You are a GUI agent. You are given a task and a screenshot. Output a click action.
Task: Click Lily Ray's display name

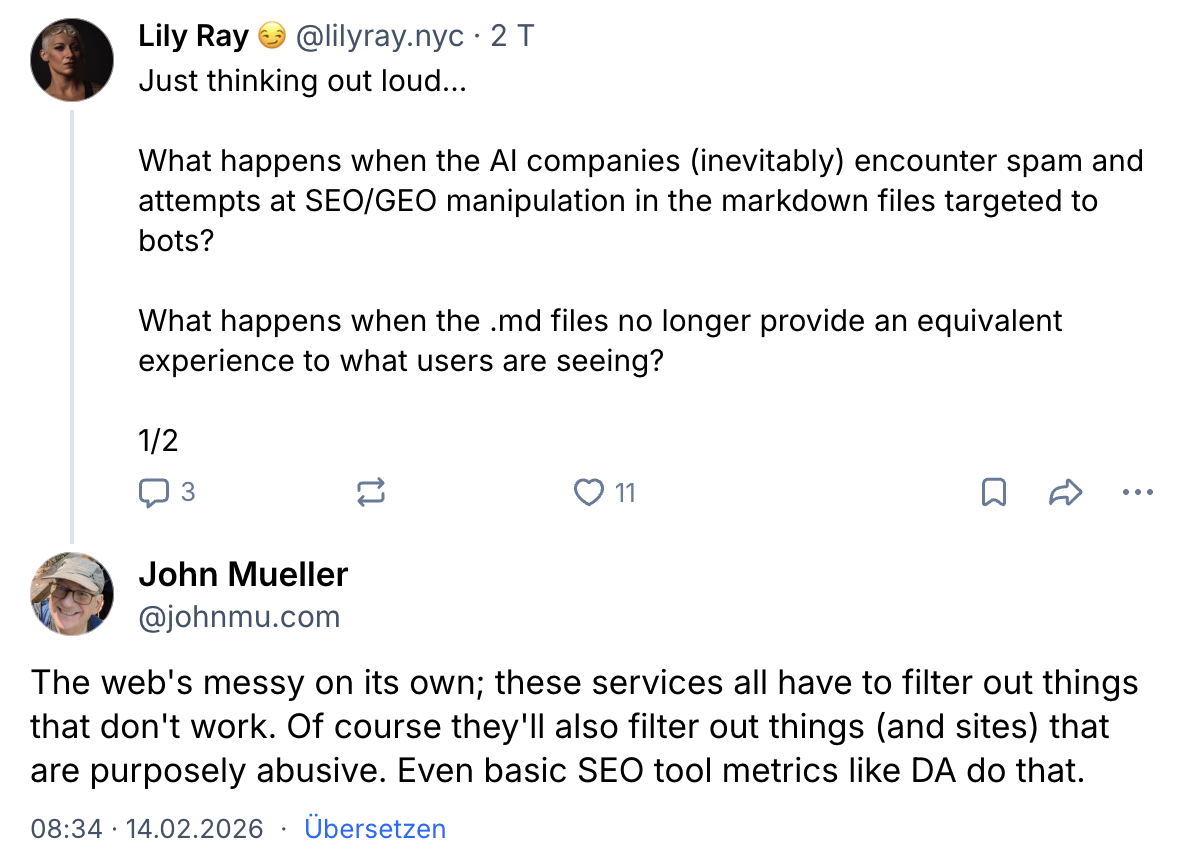tap(194, 36)
